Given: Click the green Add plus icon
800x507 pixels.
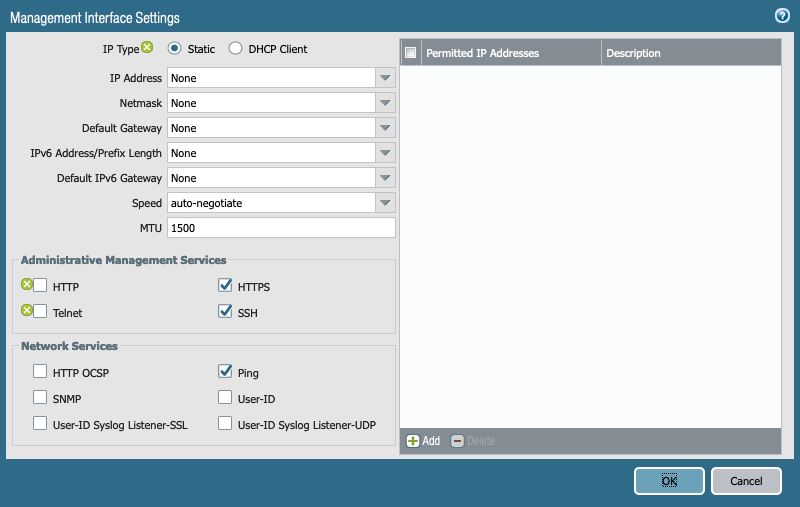Looking at the screenshot, I should tap(412, 441).
